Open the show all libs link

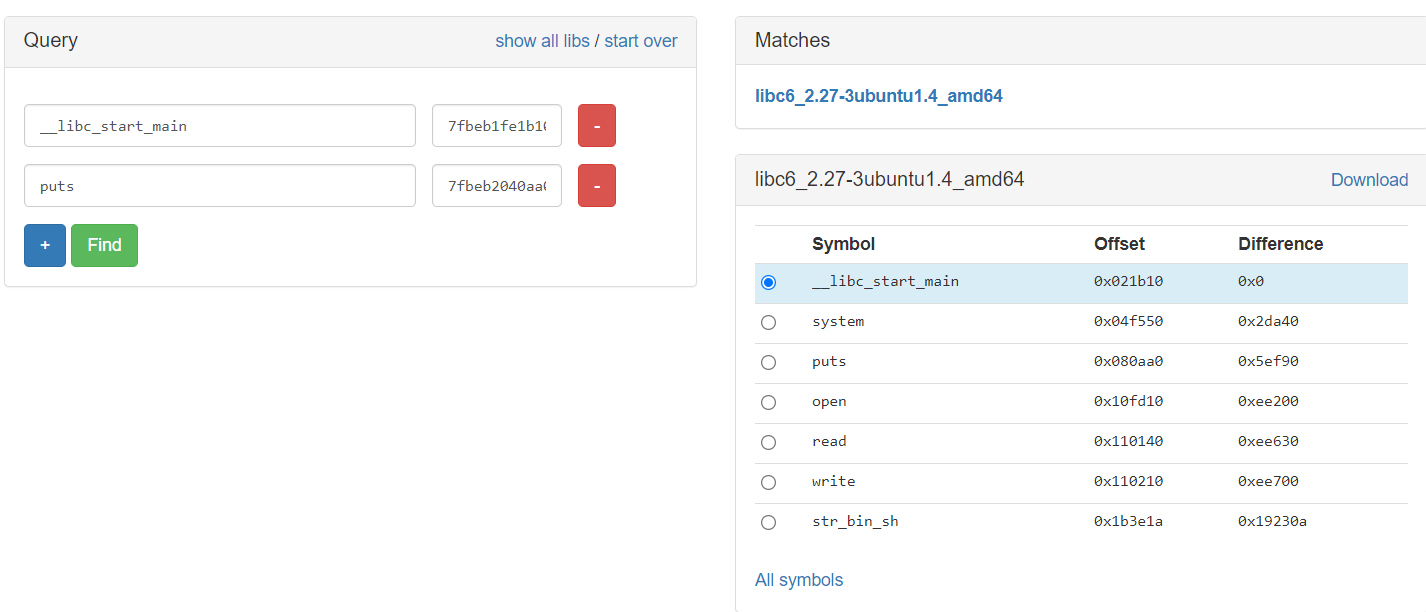(542, 41)
